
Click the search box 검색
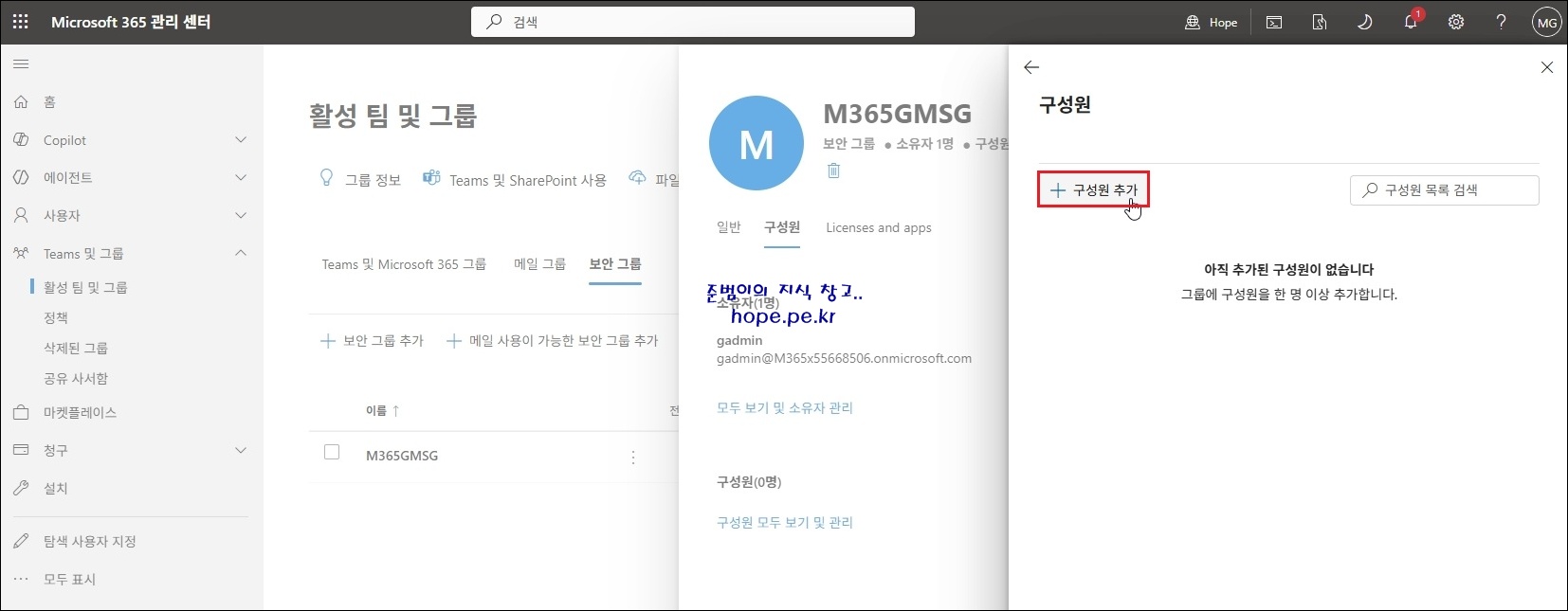[x=693, y=22]
